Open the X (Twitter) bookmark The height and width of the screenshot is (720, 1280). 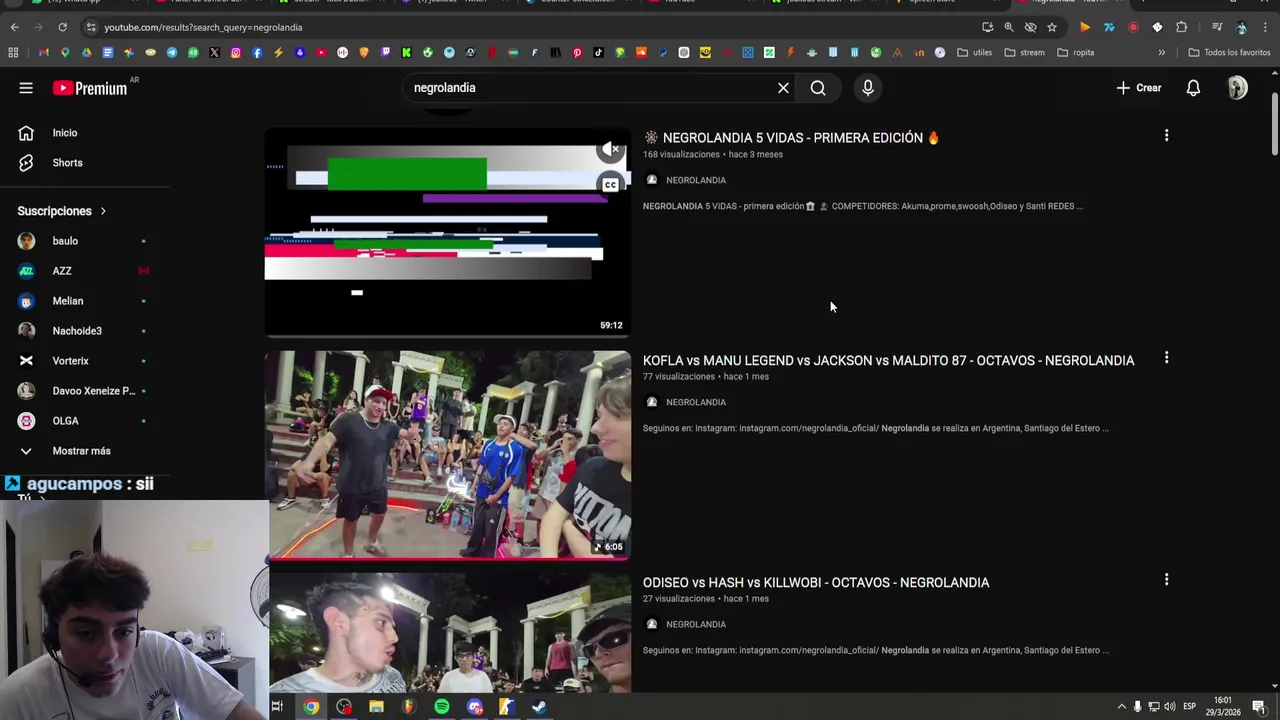pos(214,52)
